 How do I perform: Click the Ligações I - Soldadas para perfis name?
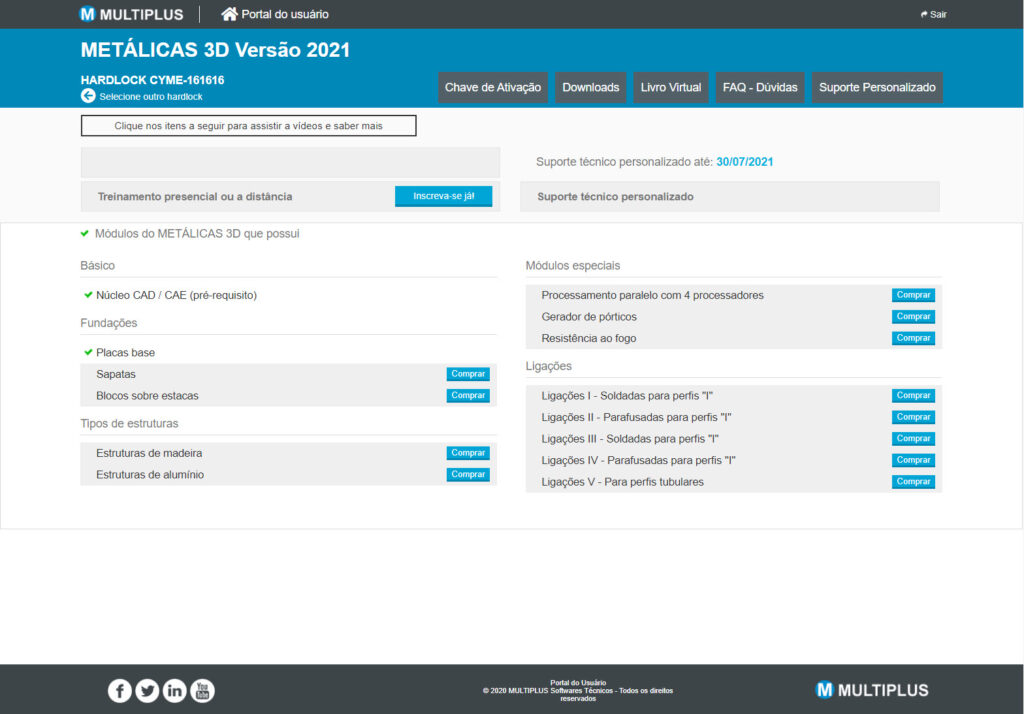(627, 396)
